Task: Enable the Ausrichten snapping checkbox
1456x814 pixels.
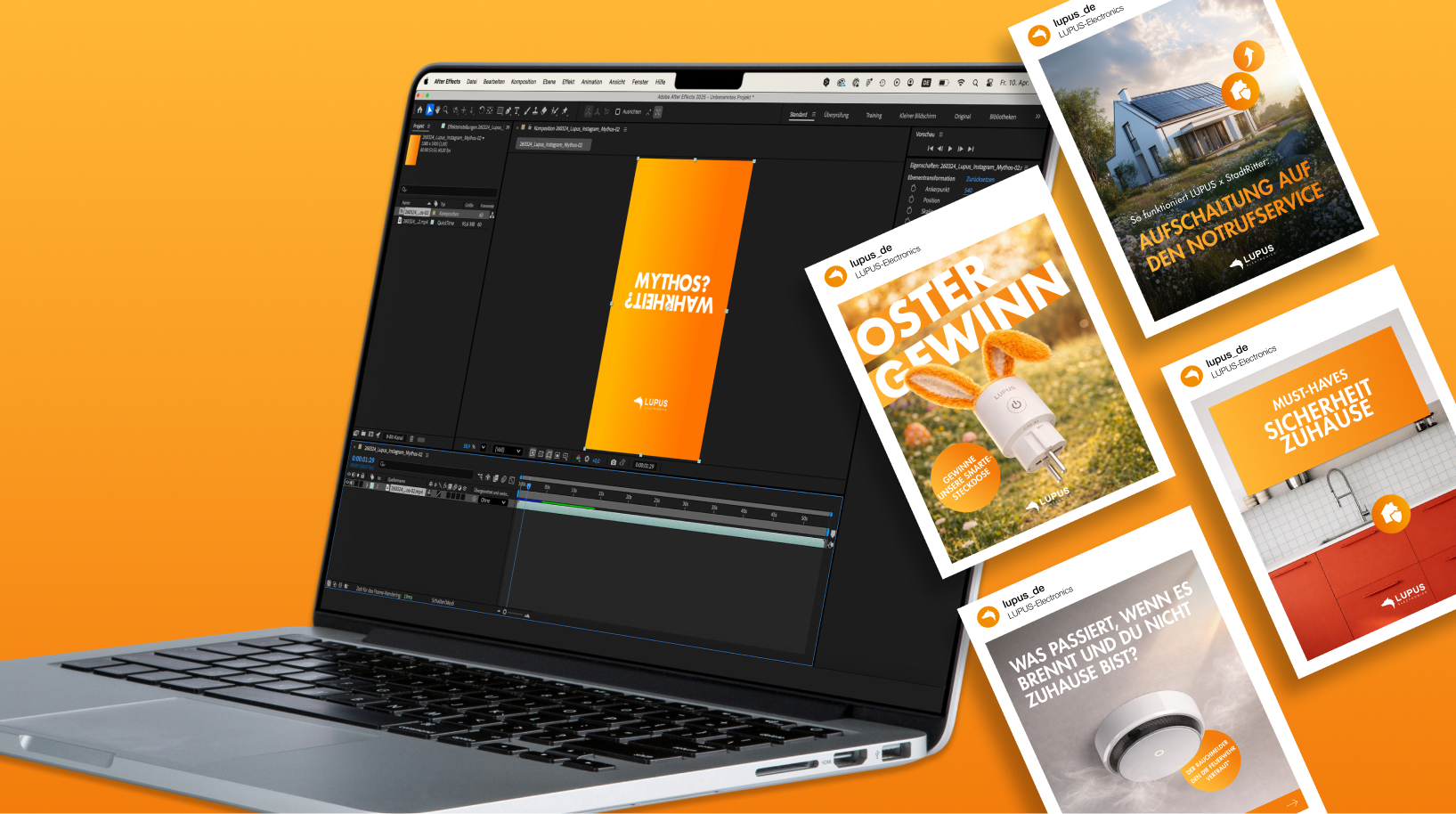Action: (x=618, y=111)
